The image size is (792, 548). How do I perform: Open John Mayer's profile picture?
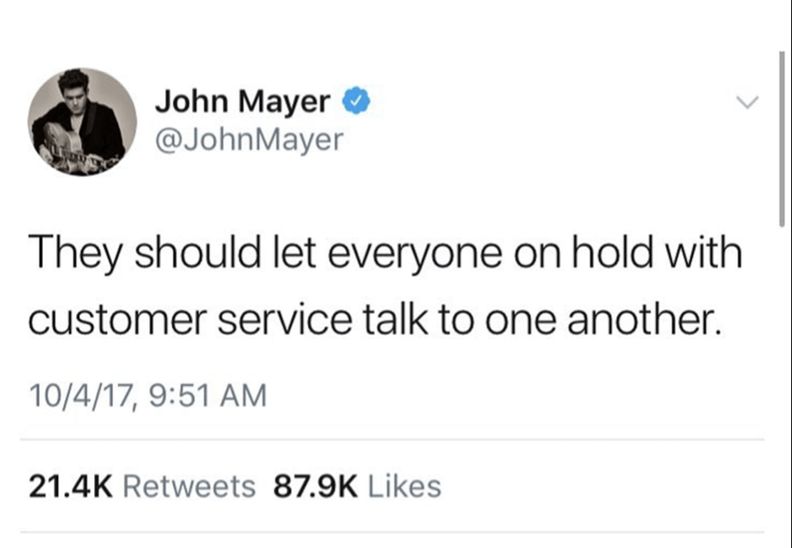[82, 122]
